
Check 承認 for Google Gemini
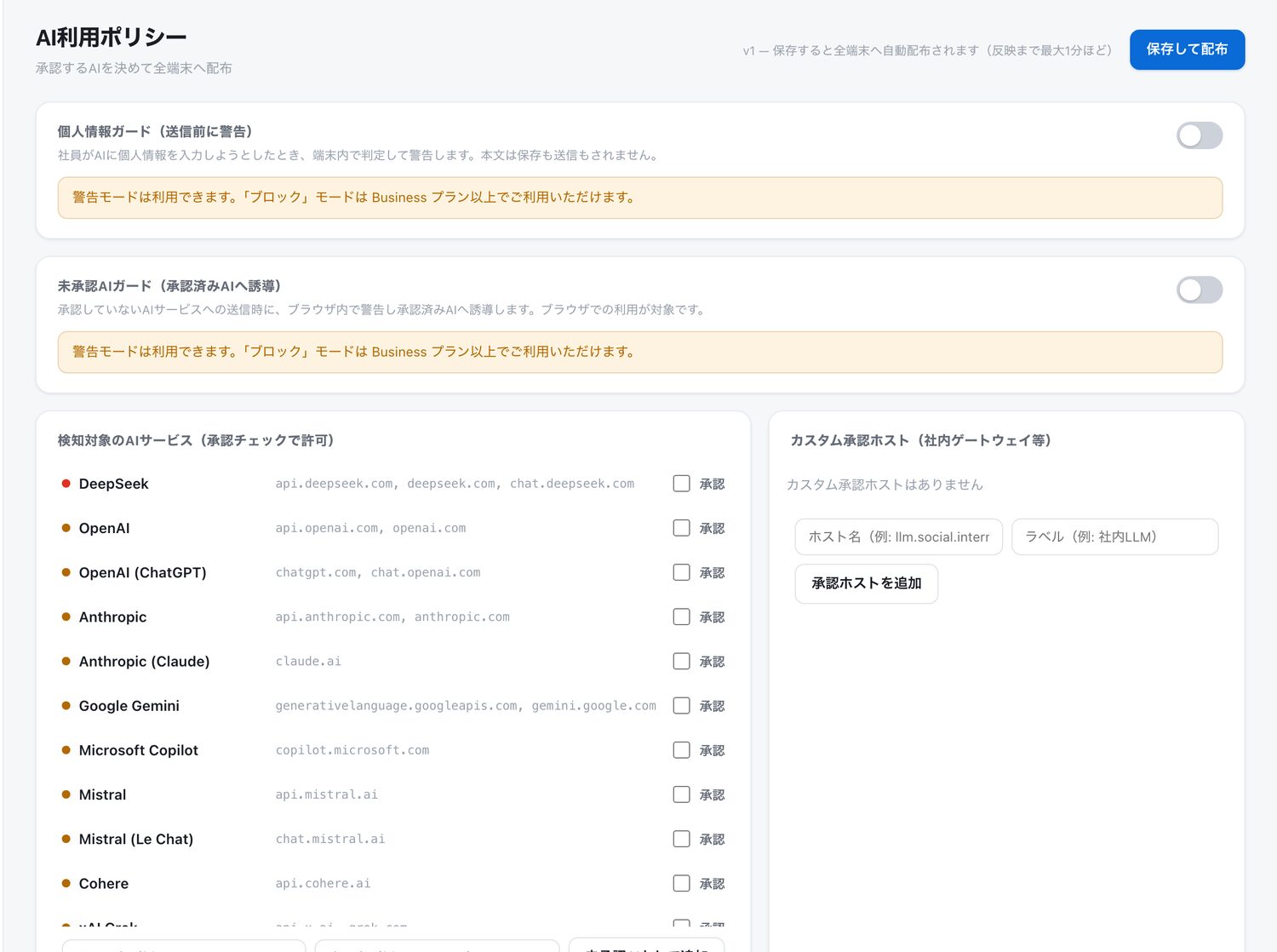[681, 705]
